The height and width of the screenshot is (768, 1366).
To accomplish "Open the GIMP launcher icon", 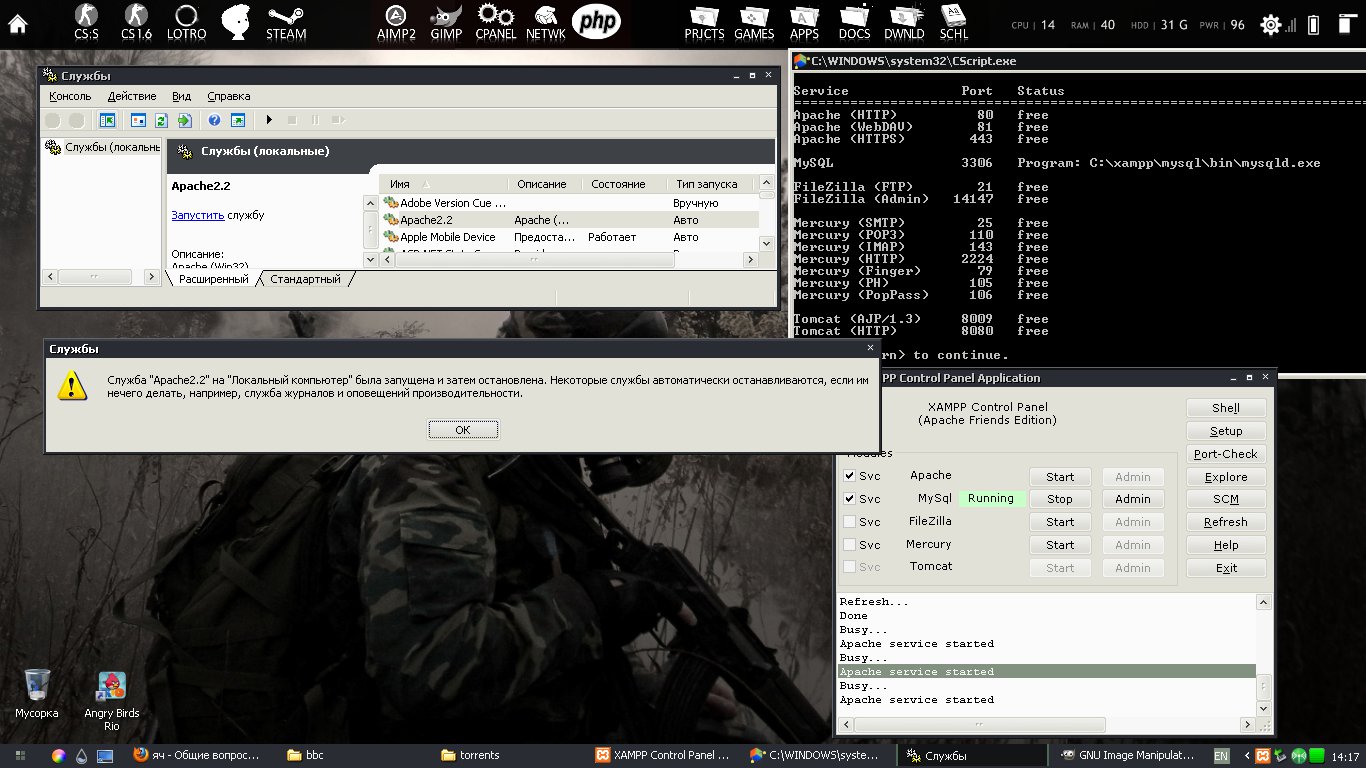I will click(x=445, y=20).
